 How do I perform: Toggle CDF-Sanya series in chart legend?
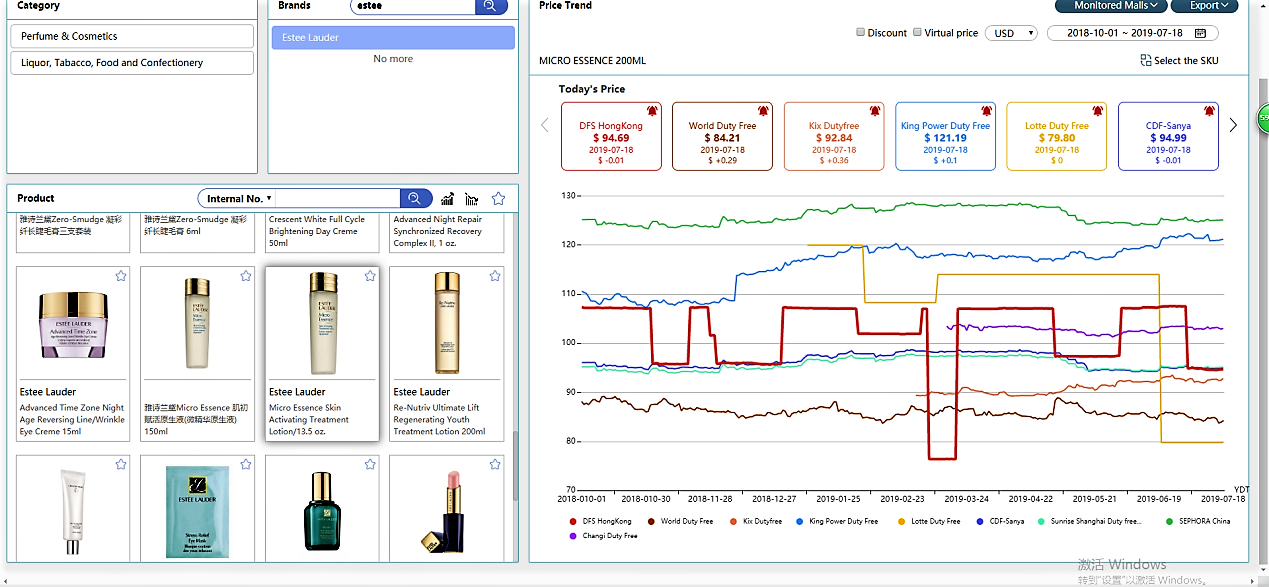click(1000, 521)
